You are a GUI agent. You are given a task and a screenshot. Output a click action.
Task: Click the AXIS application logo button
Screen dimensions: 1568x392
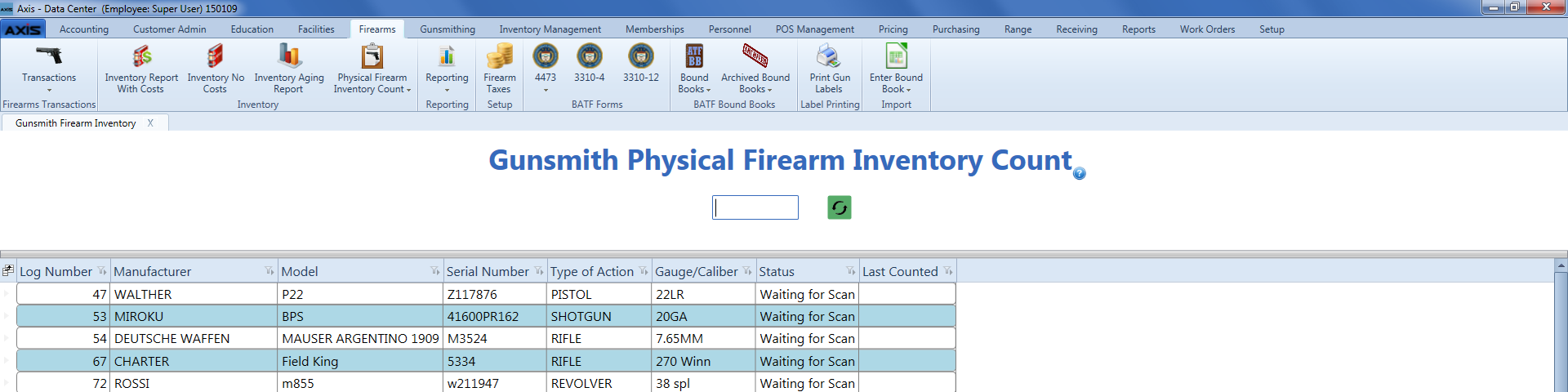click(23, 29)
